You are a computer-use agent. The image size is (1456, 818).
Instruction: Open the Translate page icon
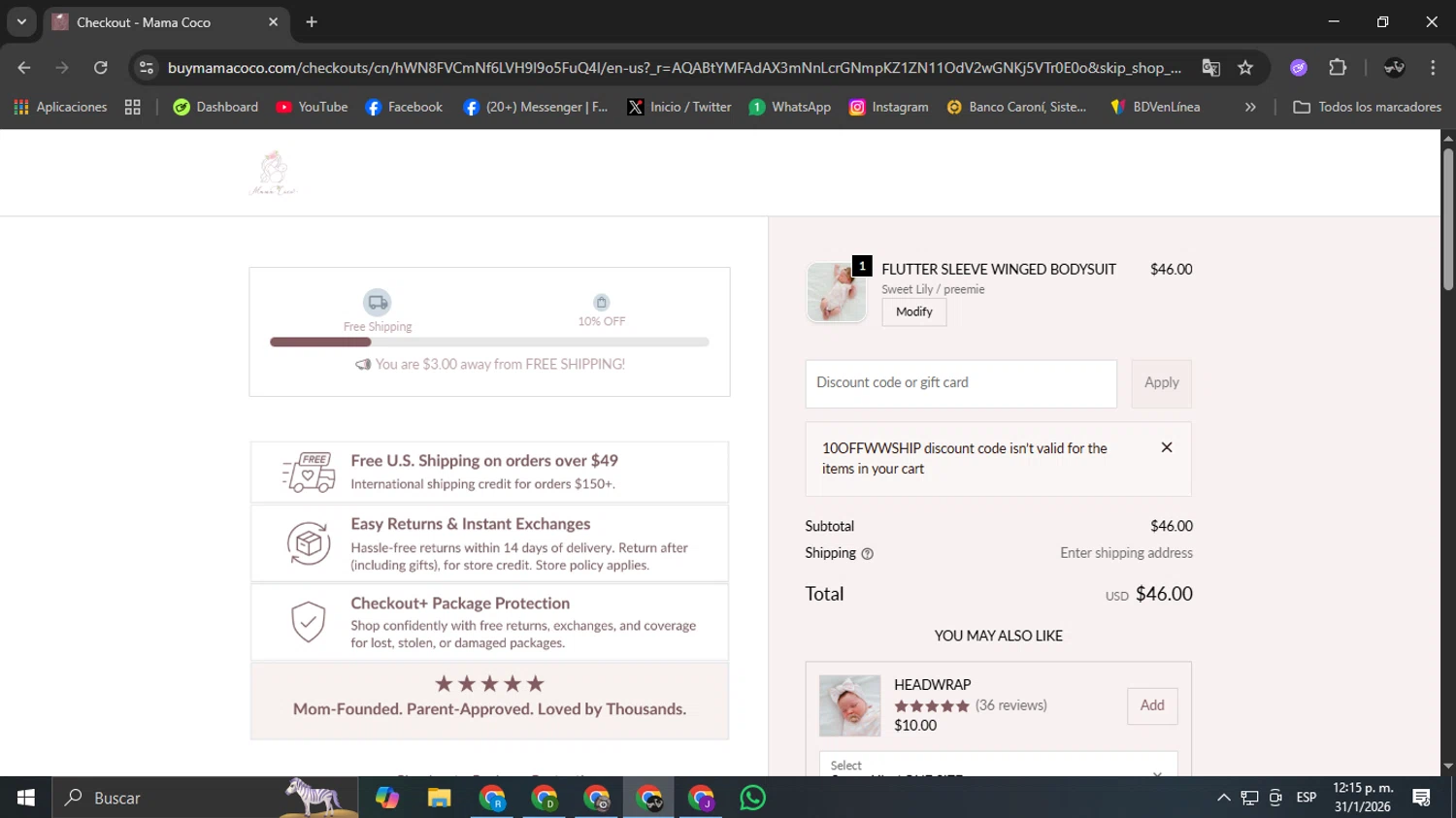click(x=1210, y=67)
